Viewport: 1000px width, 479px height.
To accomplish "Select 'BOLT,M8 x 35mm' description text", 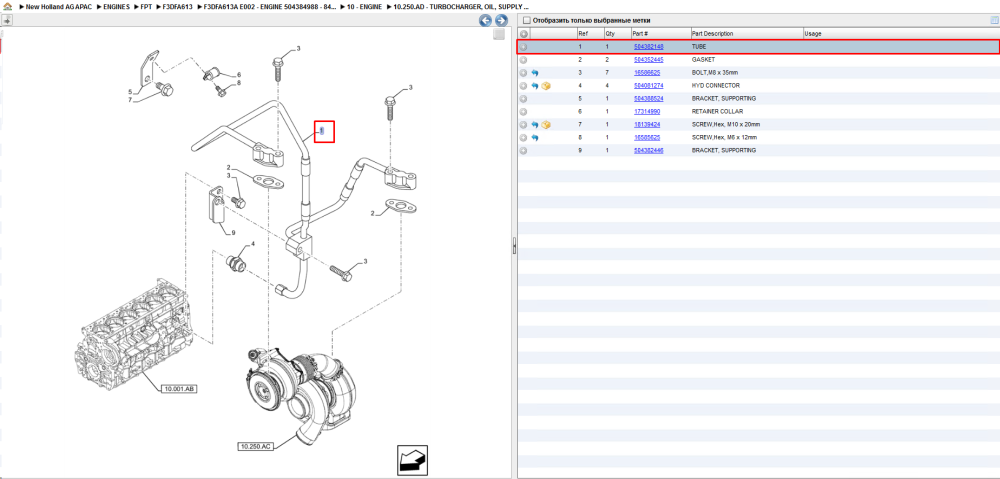I will [x=715, y=73].
